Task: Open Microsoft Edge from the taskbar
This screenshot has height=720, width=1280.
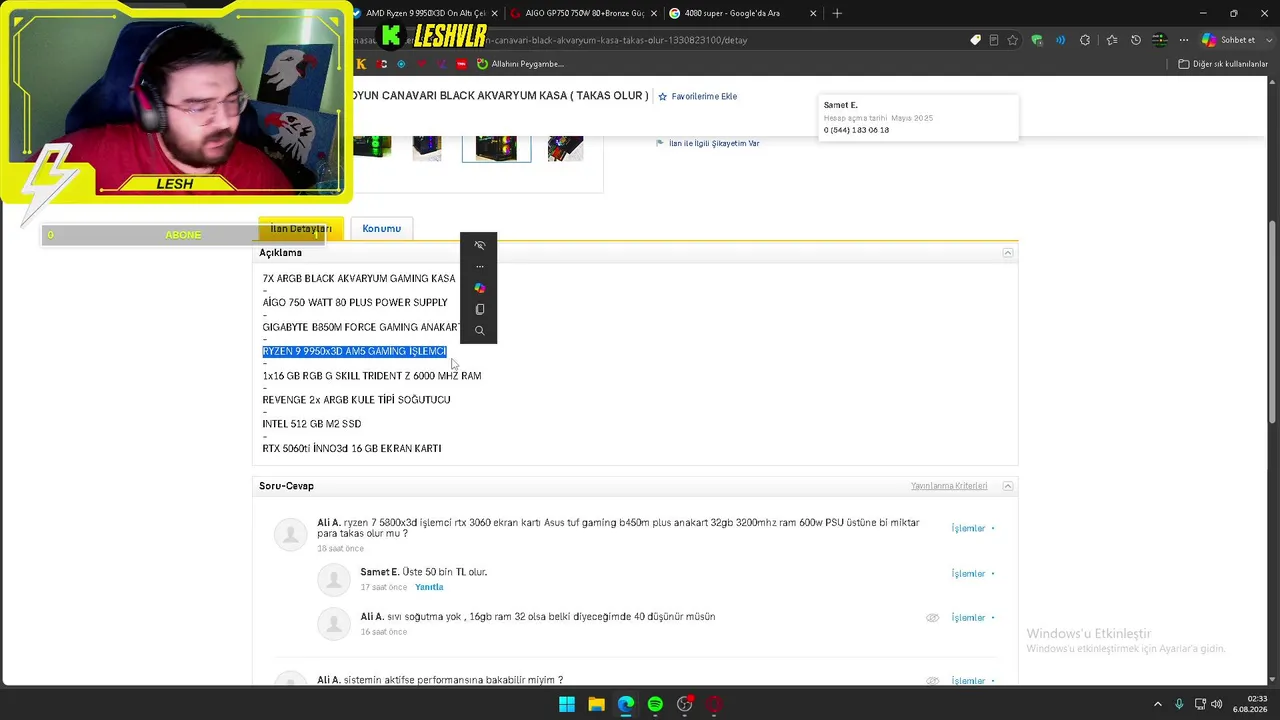Action: pos(626,704)
